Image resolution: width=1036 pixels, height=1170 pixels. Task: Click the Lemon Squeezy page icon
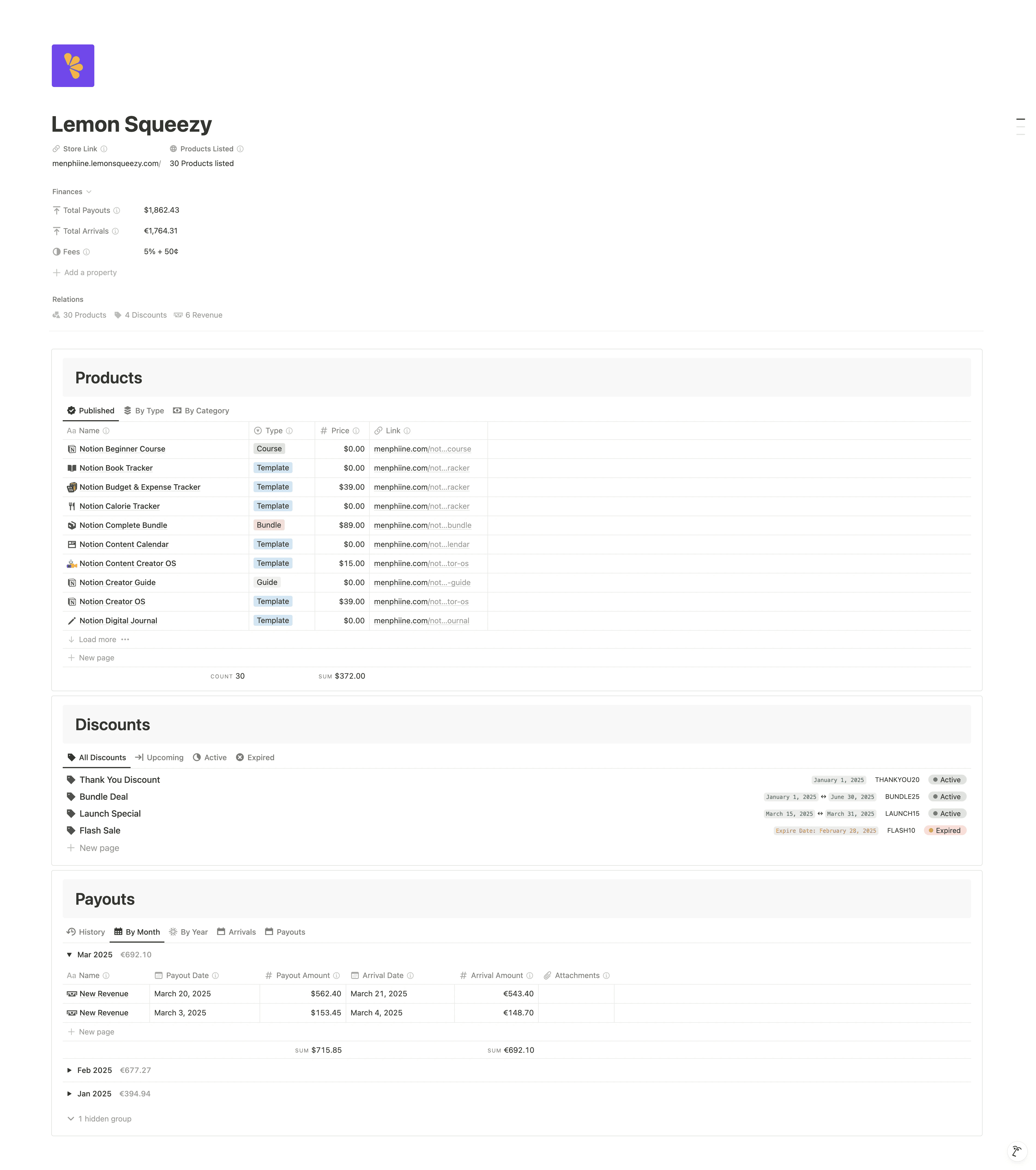click(x=73, y=66)
